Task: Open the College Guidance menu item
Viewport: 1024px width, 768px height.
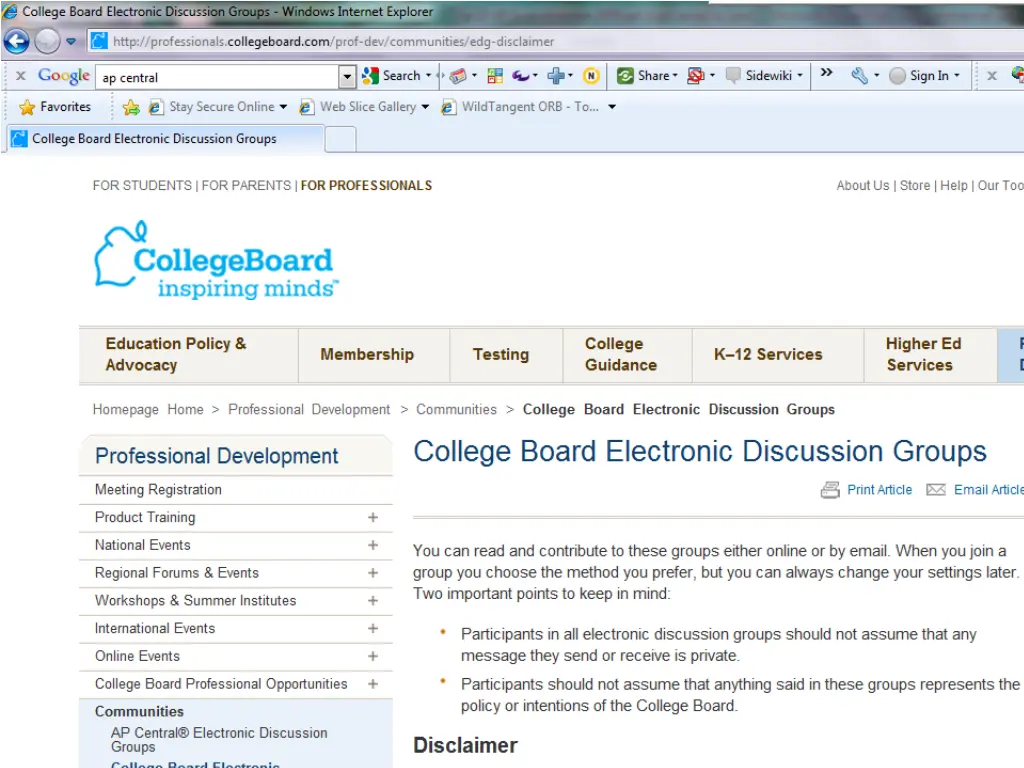Action: click(628, 355)
